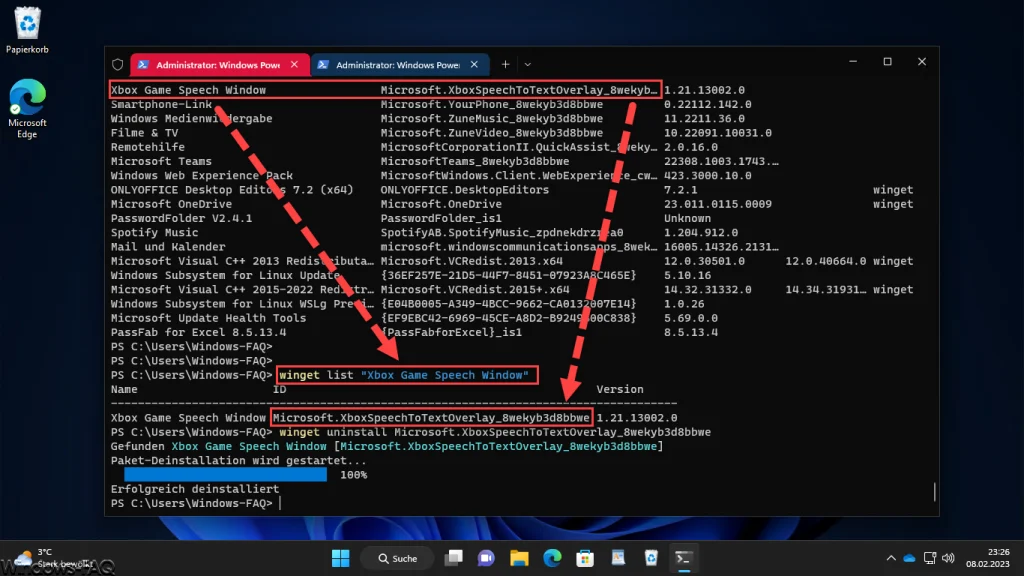Click 'PassFab for Excel 8.5.13.4' entry
Screen dimensions: 1024x576
(199, 332)
